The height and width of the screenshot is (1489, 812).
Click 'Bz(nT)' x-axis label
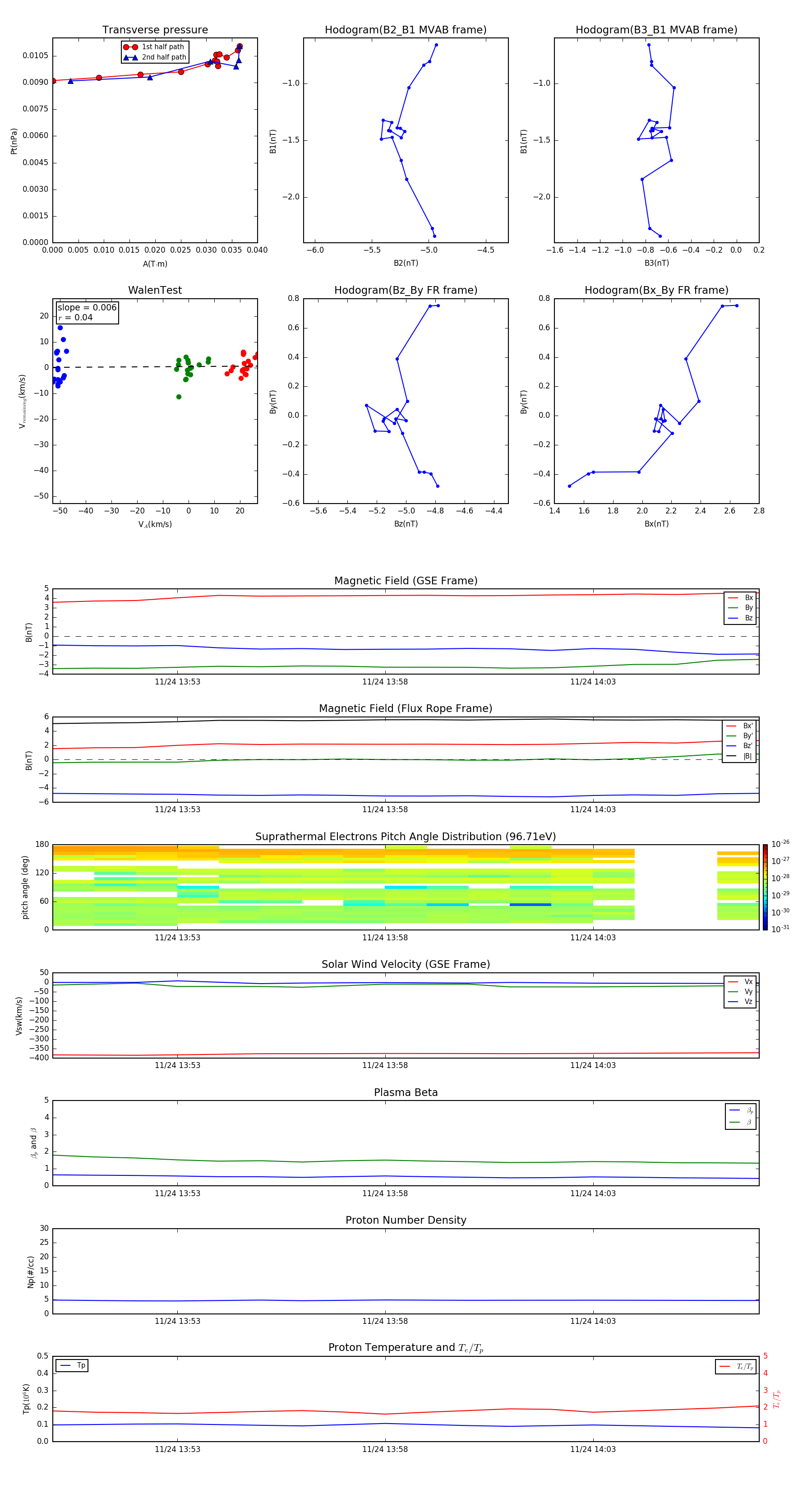(x=406, y=524)
